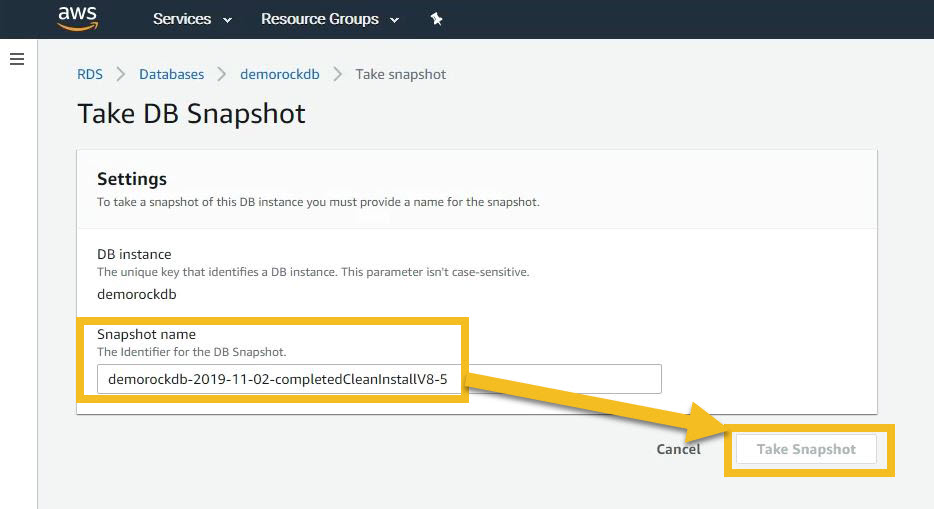Click the pin shortcuts icon in header
The height and width of the screenshot is (509, 934).
(437, 19)
